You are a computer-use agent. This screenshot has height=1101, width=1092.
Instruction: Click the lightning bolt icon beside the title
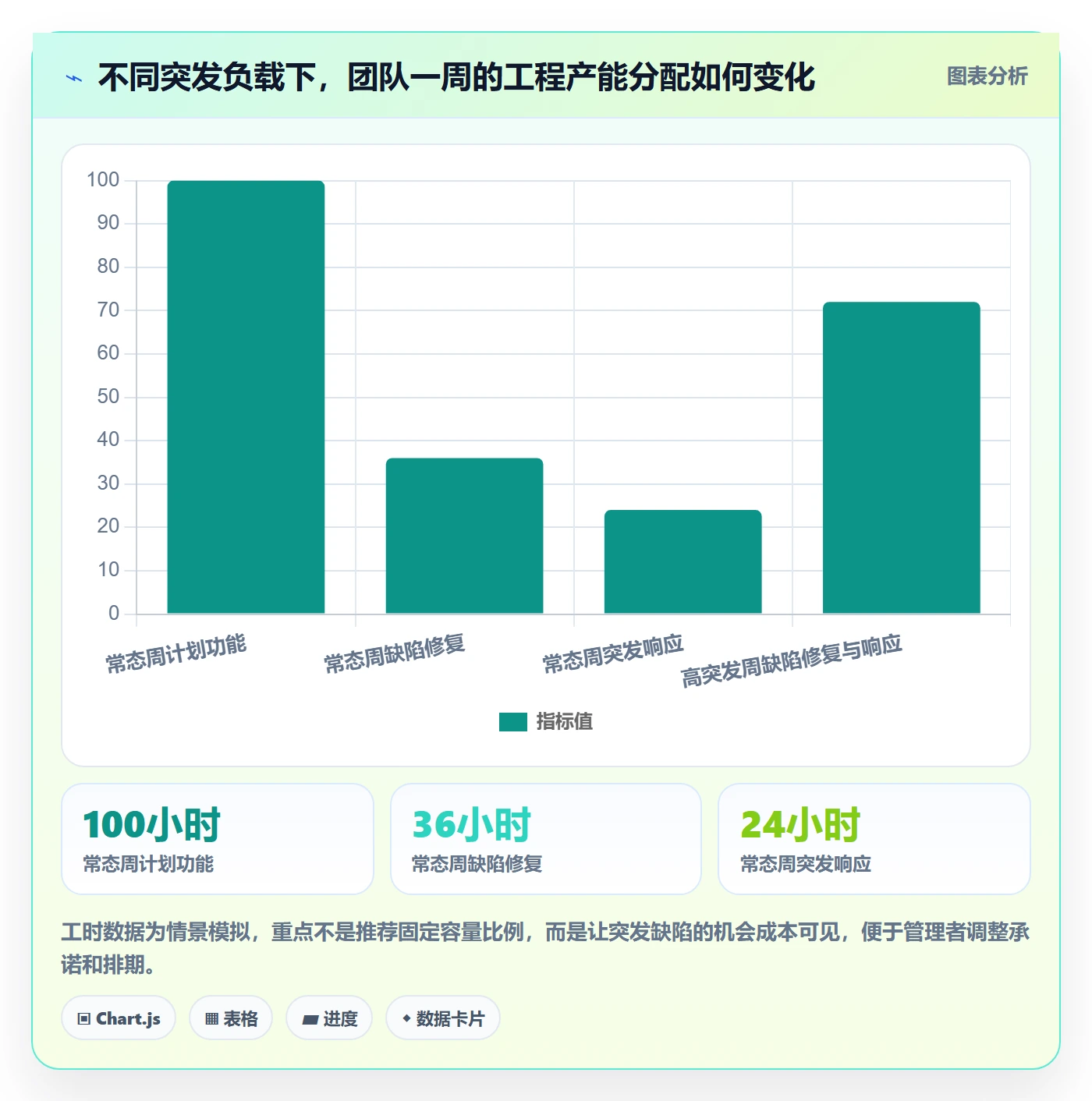point(74,78)
